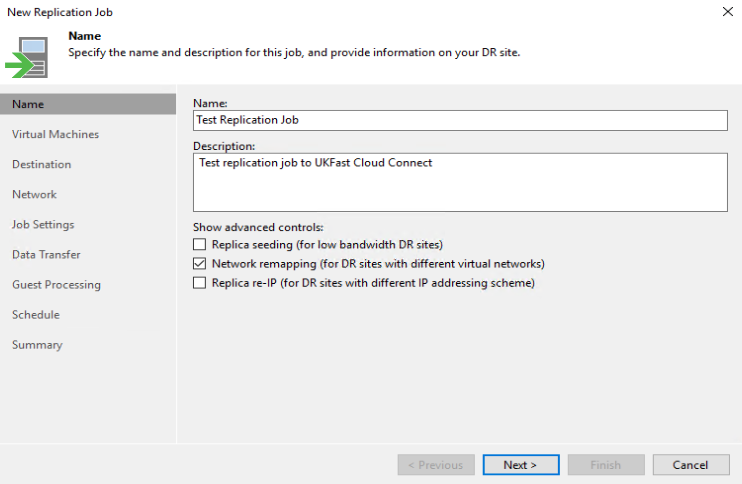Open the Destination step
Viewport: 742px width, 484px height.
41,164
